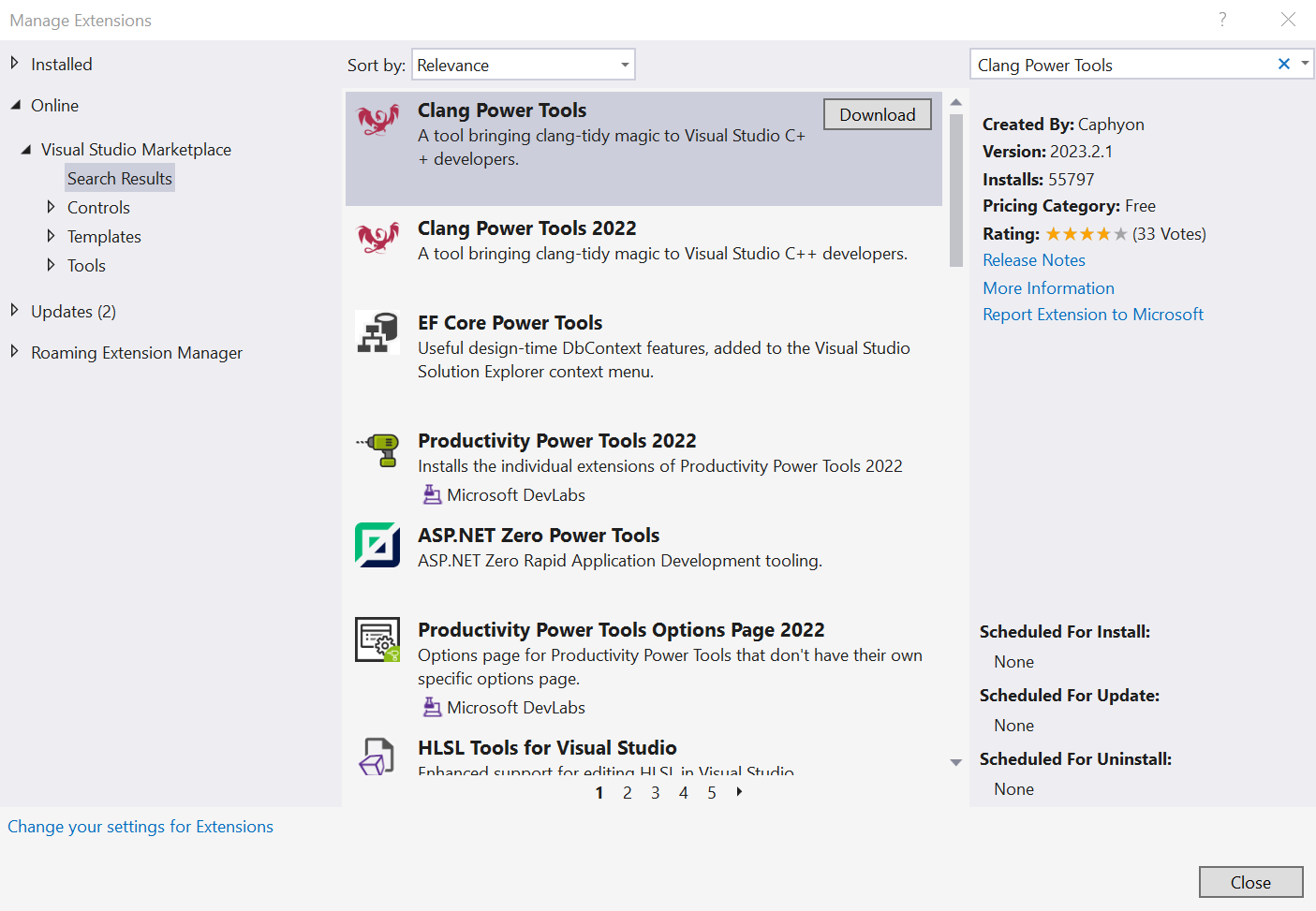Viewport: 1316px width, 911px height.
Task: Click the Microsoft DevLabs flask icon under Options Page 2022
Action: (432, 707)
